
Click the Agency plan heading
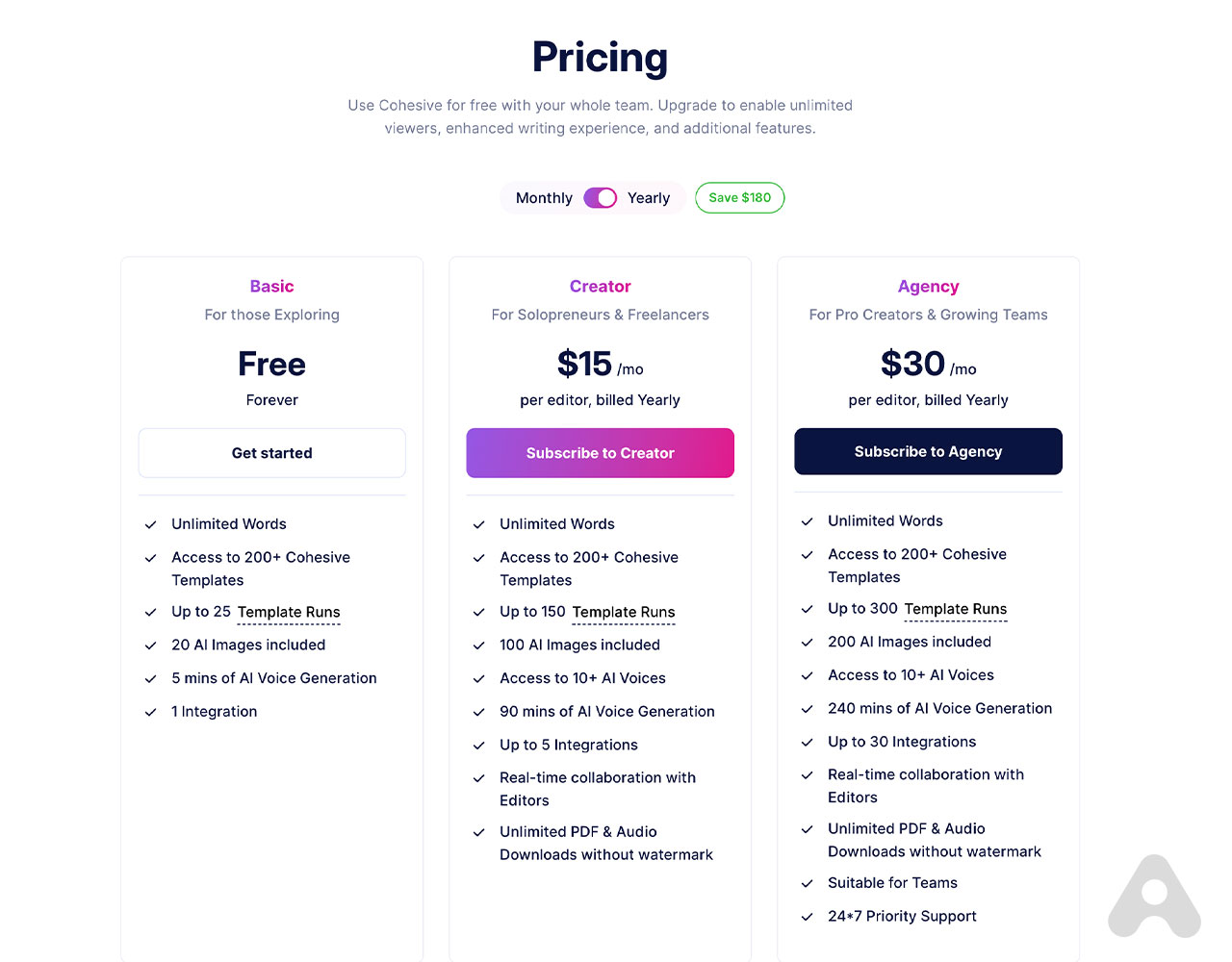(928, 287)
